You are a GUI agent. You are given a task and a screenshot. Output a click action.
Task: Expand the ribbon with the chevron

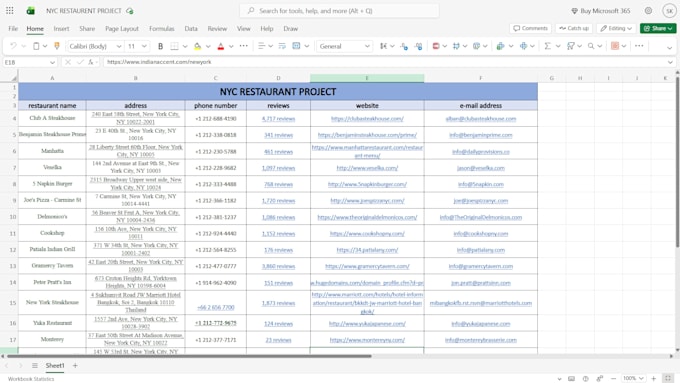670,47
